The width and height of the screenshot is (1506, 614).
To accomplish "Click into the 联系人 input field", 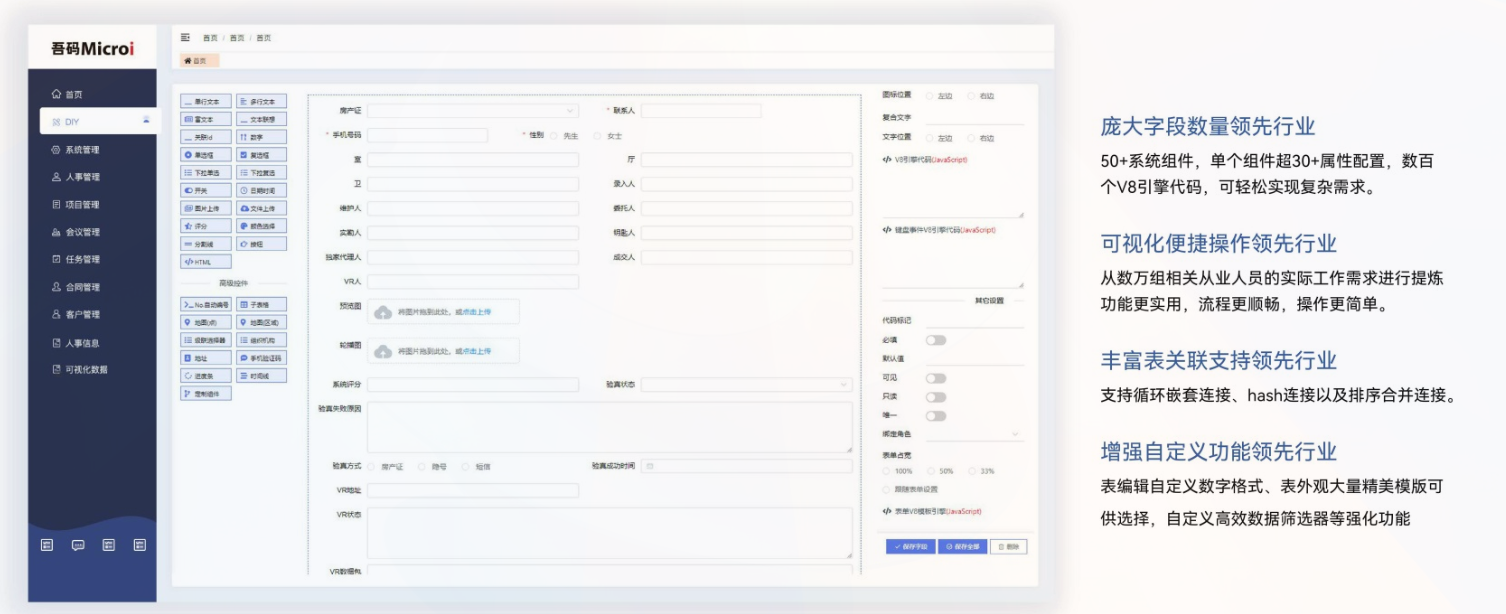I will pos(700,111).
